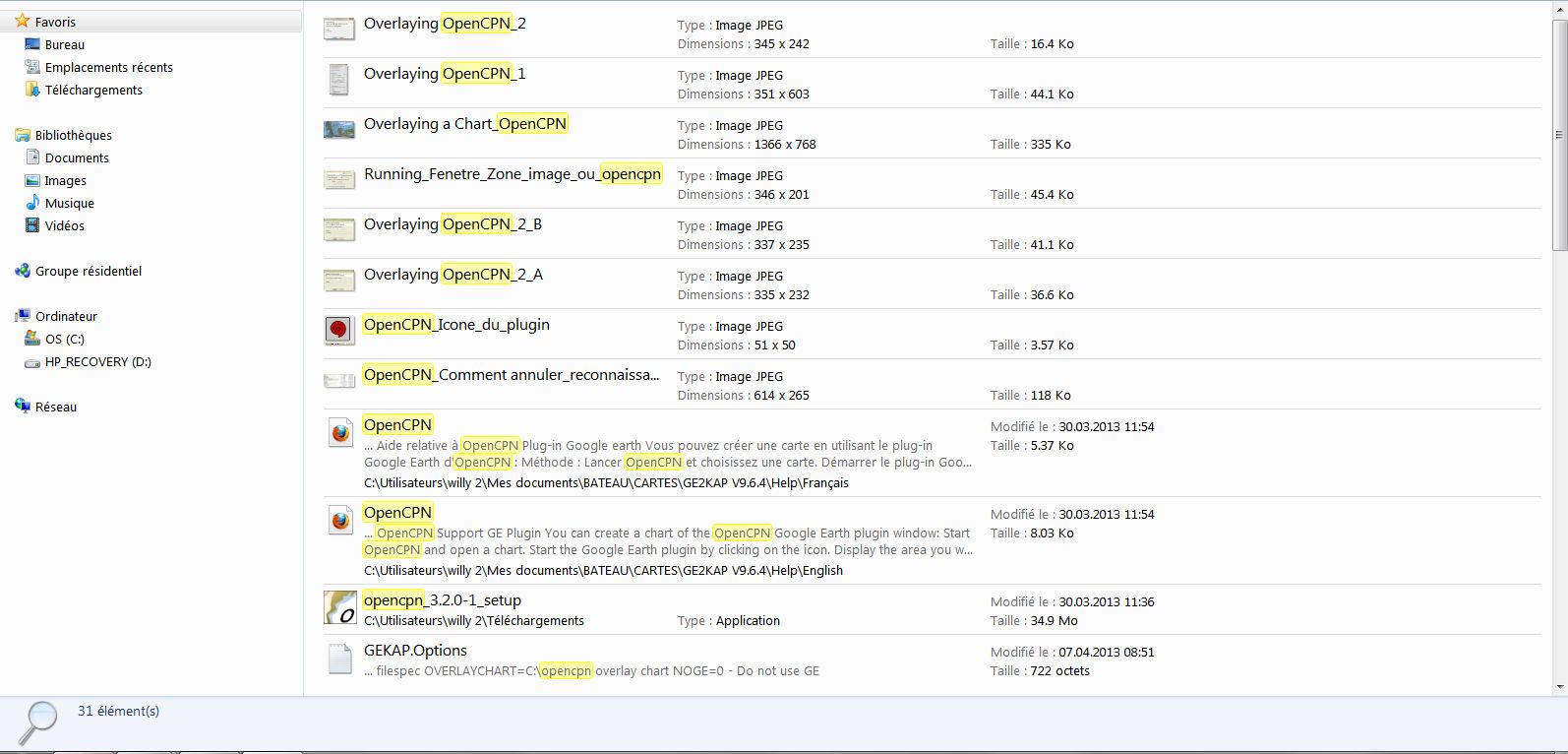Click the HP_RECOVERY (D:) drive icon
The width and height of the screenshot is (1568, 754).
click(31, 361)
